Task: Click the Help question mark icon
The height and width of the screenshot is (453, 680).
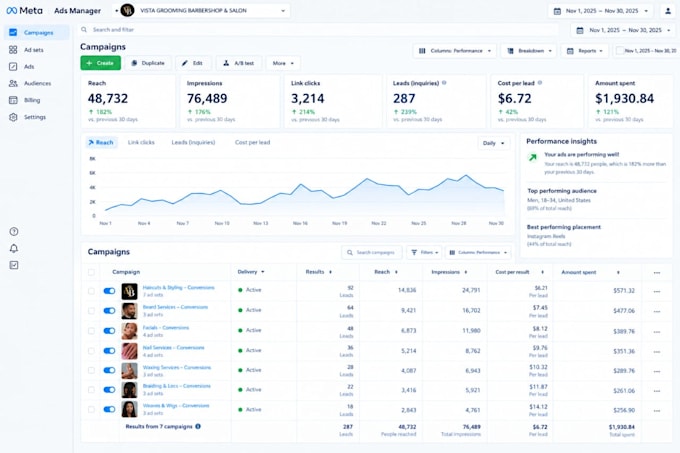Action: click(x=14, y=231)
